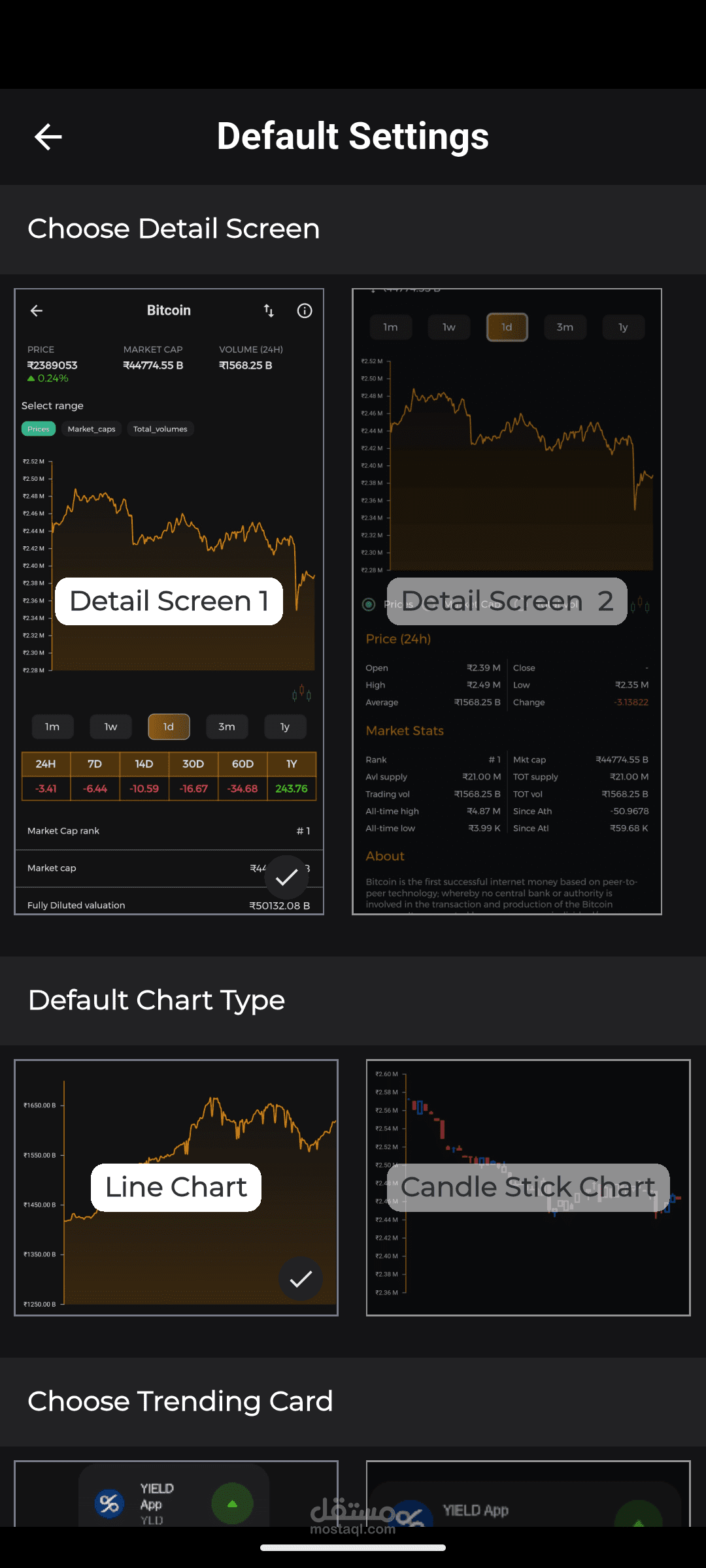Pick 1w range in Detail Screen 2 preview
The height and width of the screenshot is (1568, 706).
pyautogui.click(x=449, y=327)
